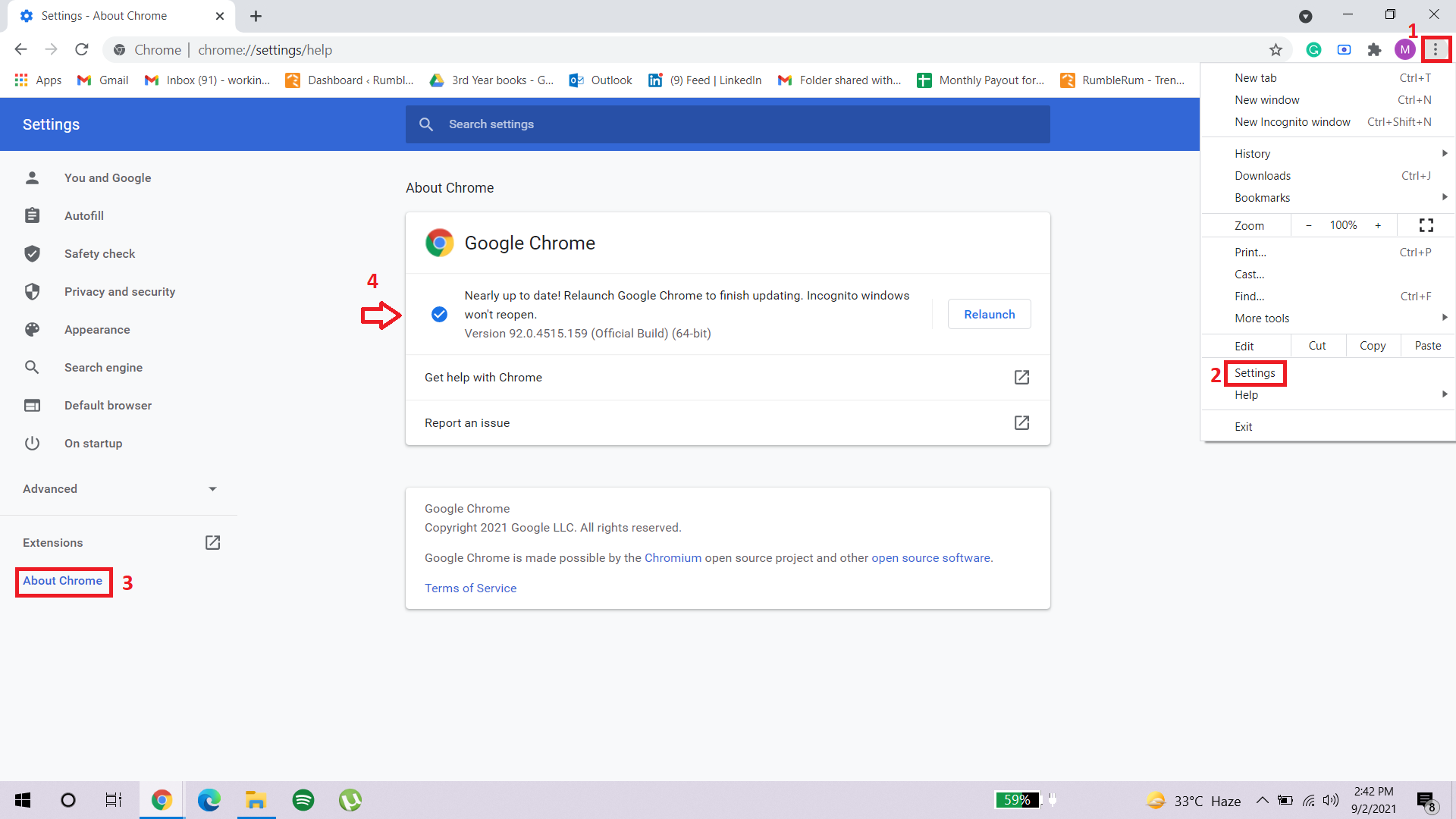Select Cast... from the menu

[x=1328, y=275]
